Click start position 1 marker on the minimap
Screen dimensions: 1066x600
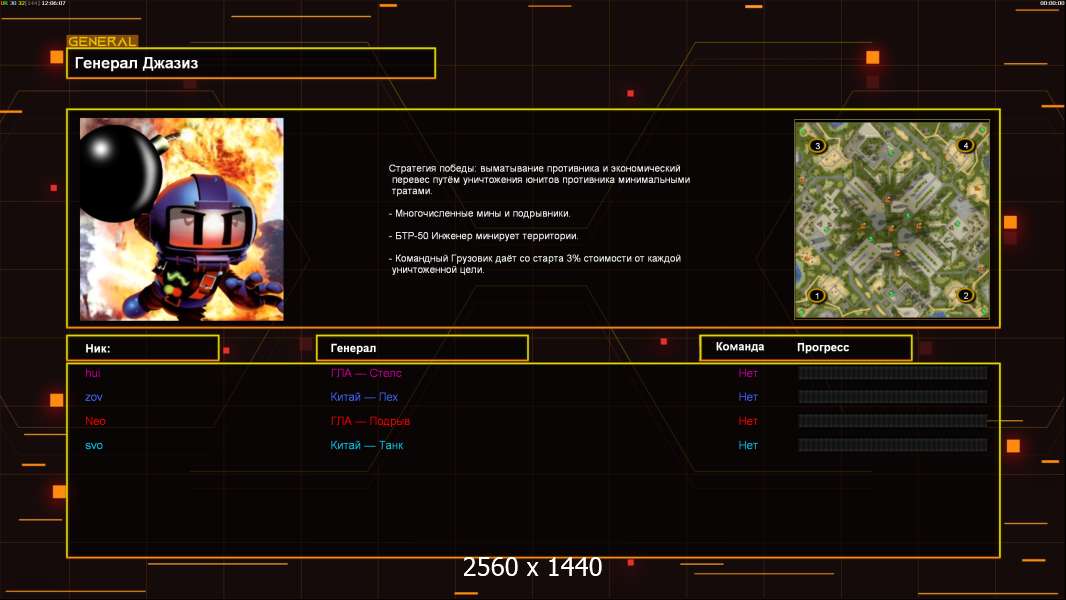point(817,295)
